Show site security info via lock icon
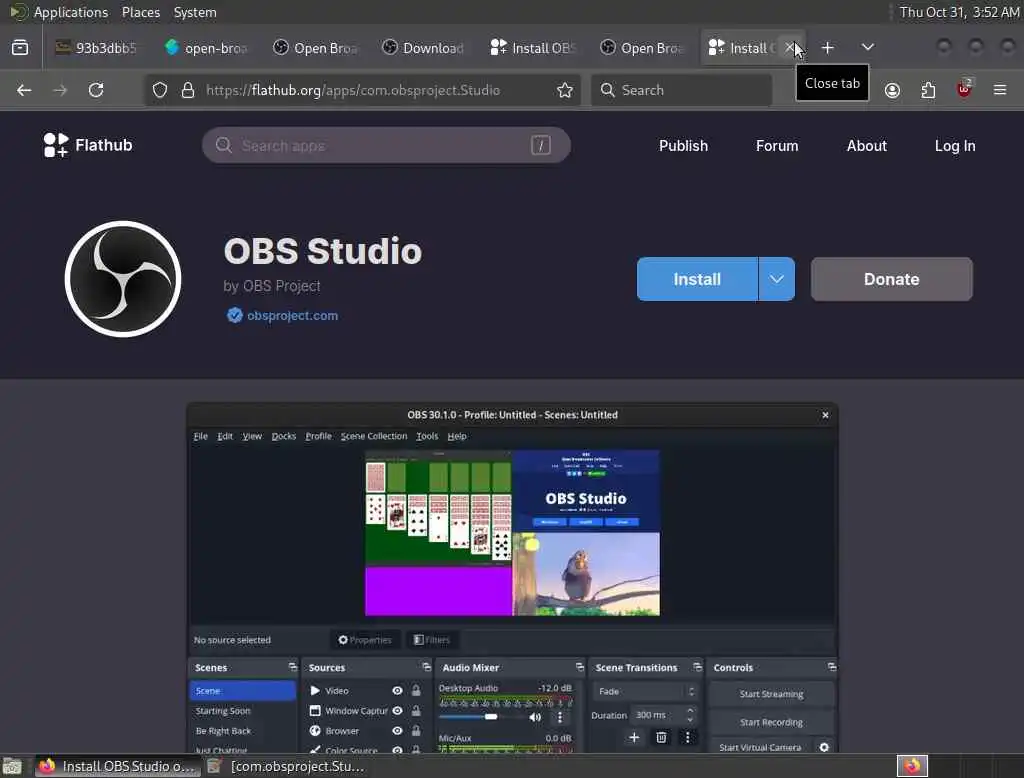Screen dimensions: 1024x778 pos(188,90)
